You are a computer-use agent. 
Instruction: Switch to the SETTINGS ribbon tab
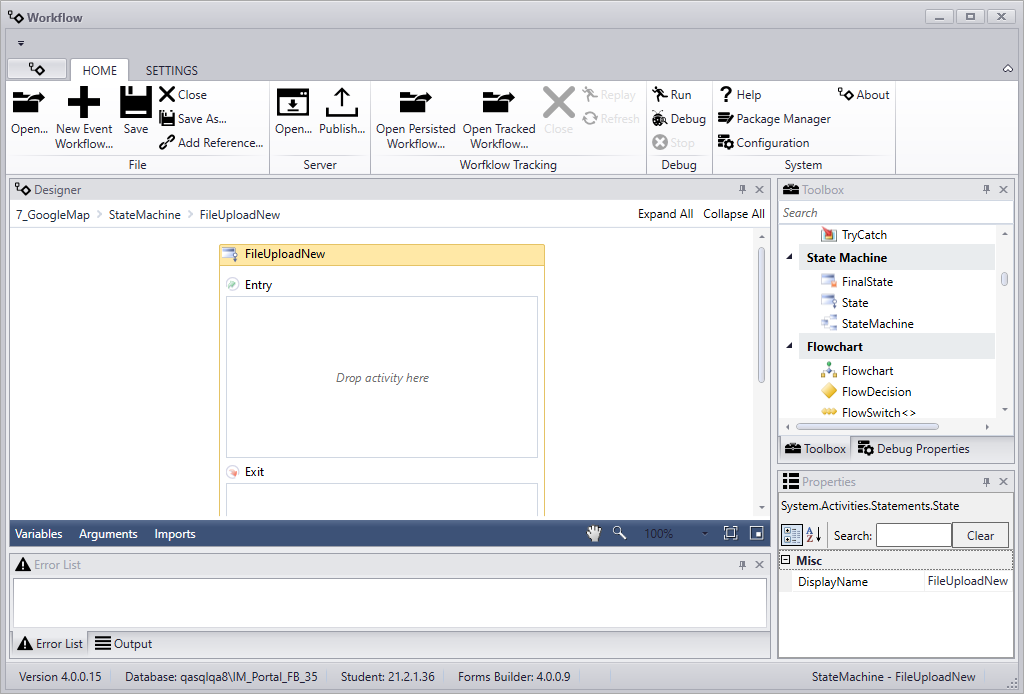[171, 70]
